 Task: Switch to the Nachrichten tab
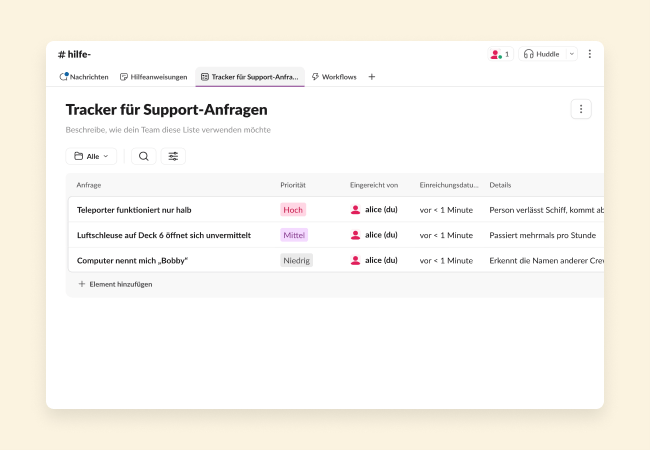(84, 77)
